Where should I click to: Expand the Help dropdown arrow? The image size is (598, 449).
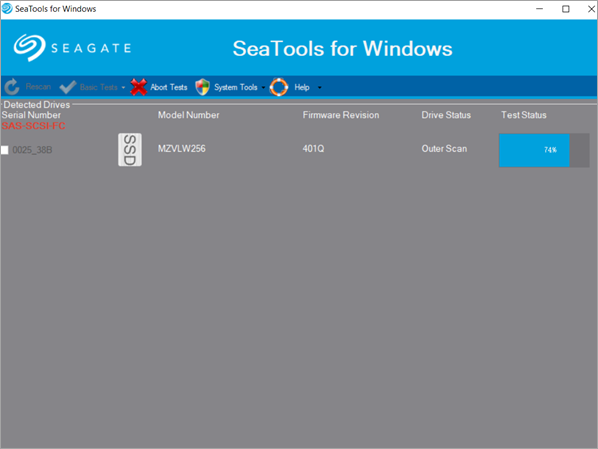(x=320, y=87)
